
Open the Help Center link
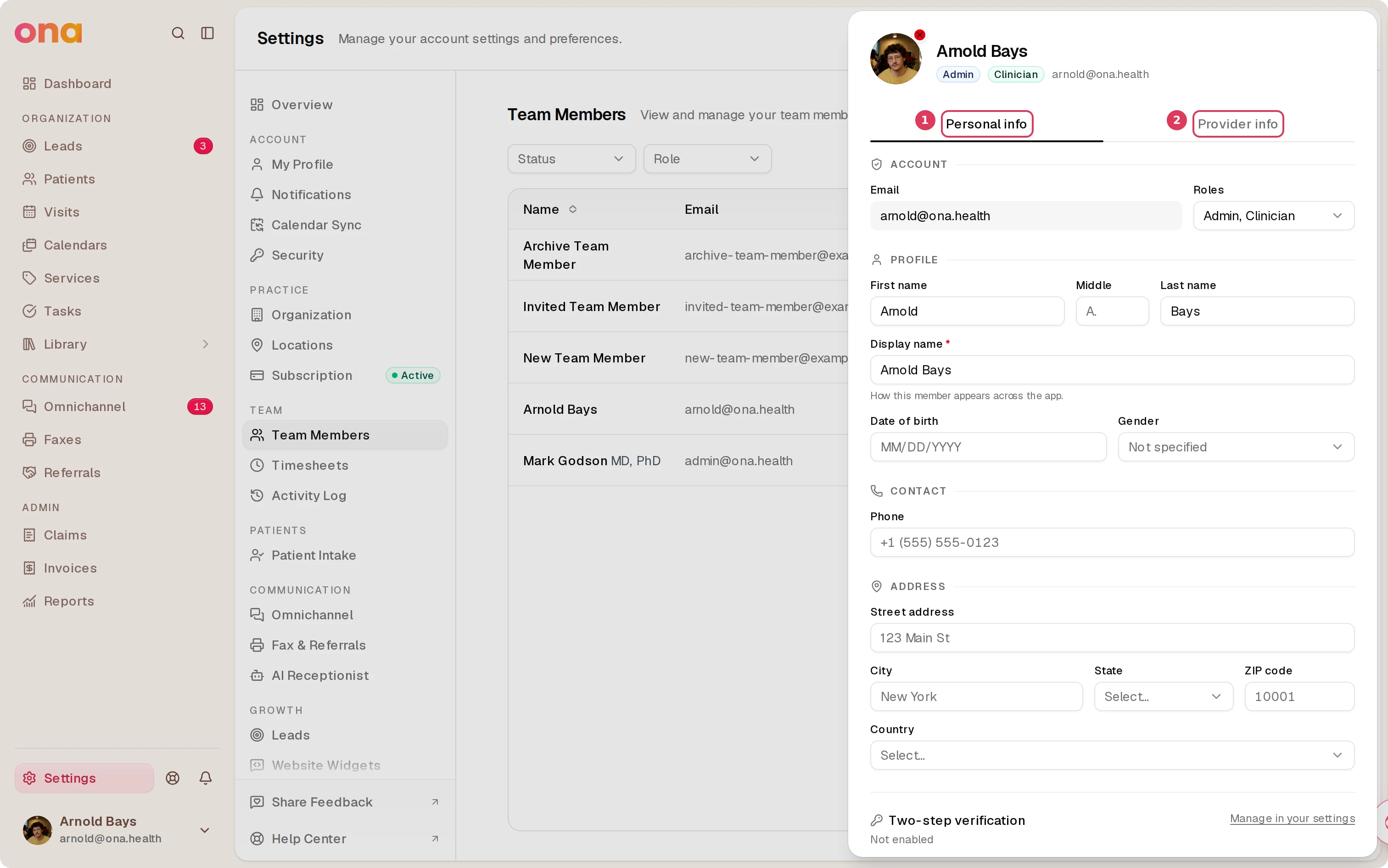pyautogui.click(x=345, y=839)
